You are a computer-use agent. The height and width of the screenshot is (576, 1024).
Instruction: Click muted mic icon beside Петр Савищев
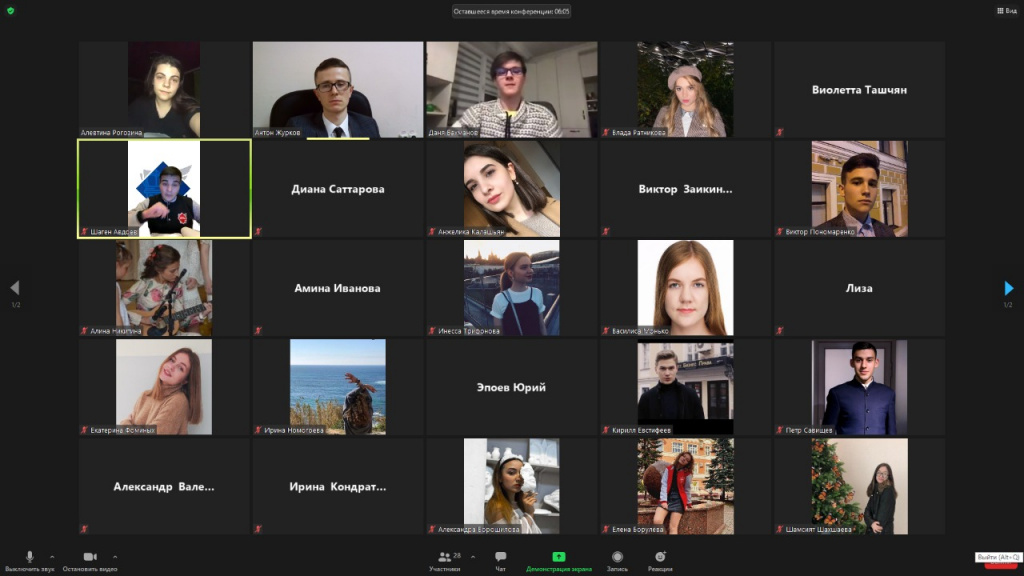pos(779,430)
